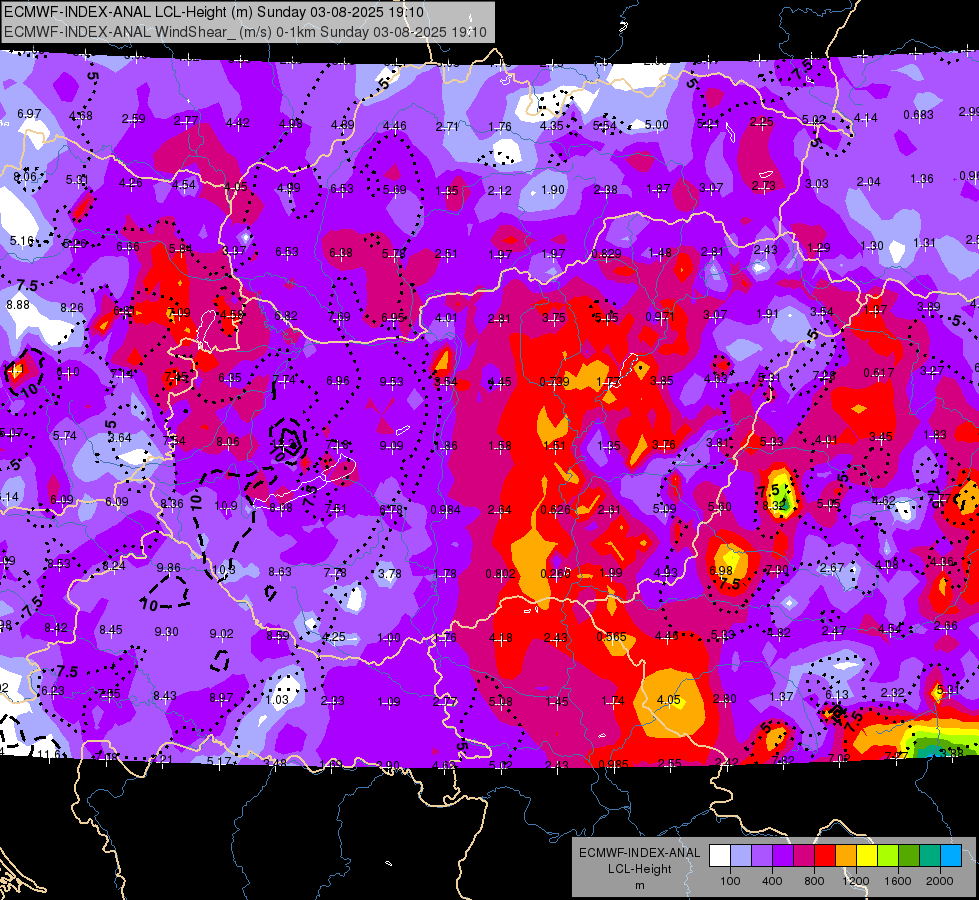The height and width of the screenshot is (900, 979).
Task: Click the wind shear value 6.98
Action: [x=721, y=570]
